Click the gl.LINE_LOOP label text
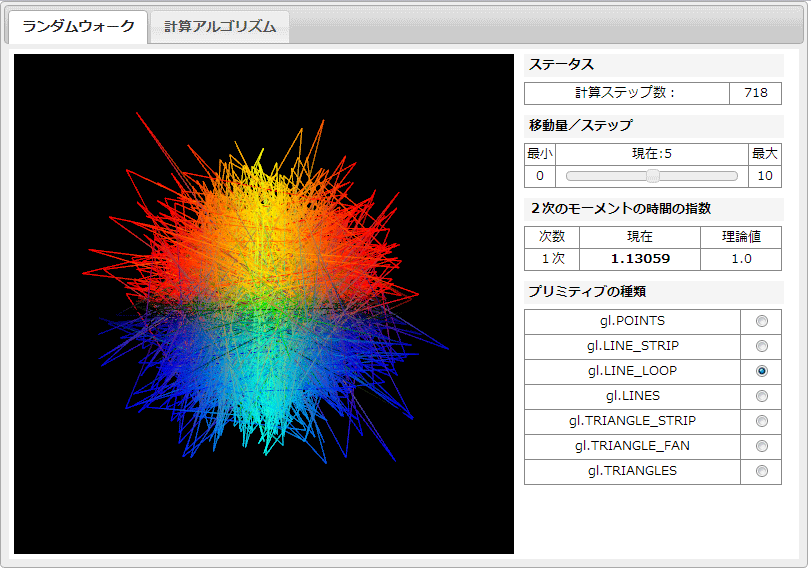 (x=632, y=371)
